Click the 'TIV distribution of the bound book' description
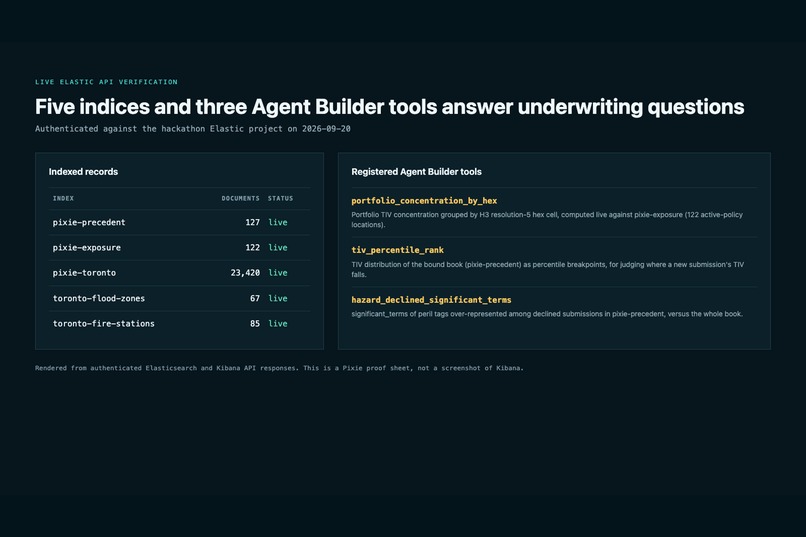 pos(547,269)
